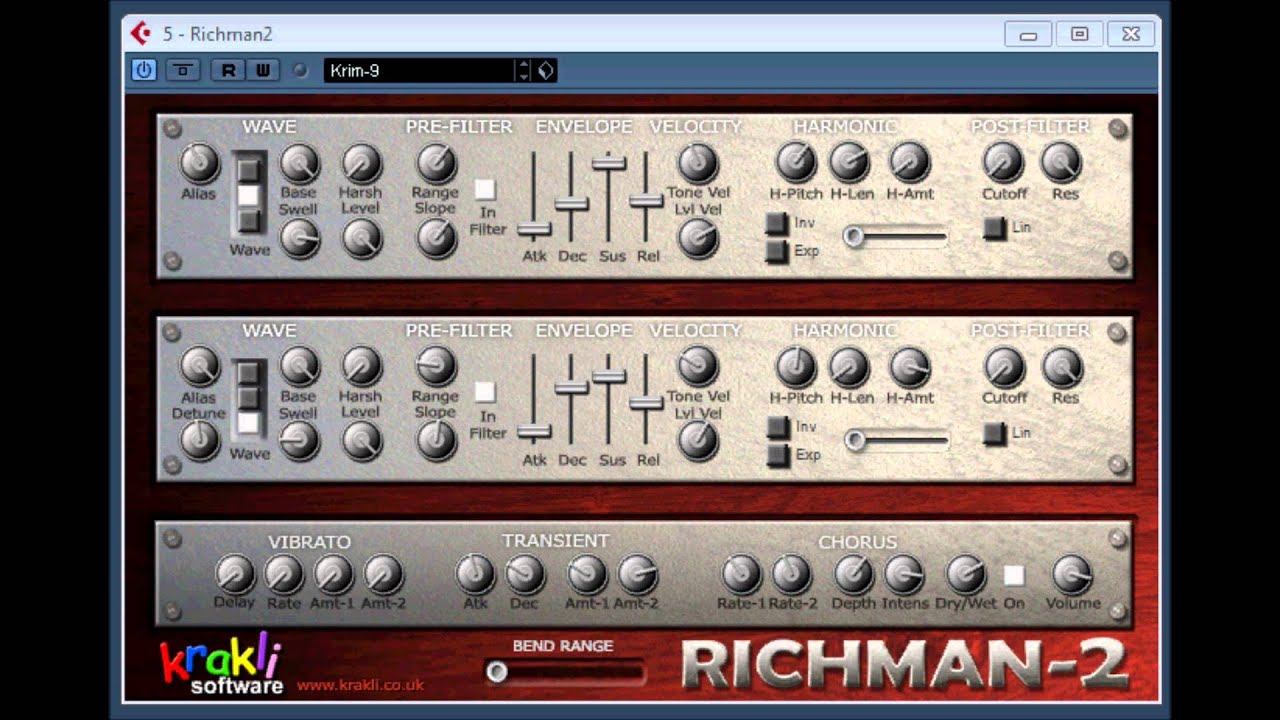Toggle the Chorus On checkbox
The height and width of the screenshot is (720, 1280).
[1014, 575]
